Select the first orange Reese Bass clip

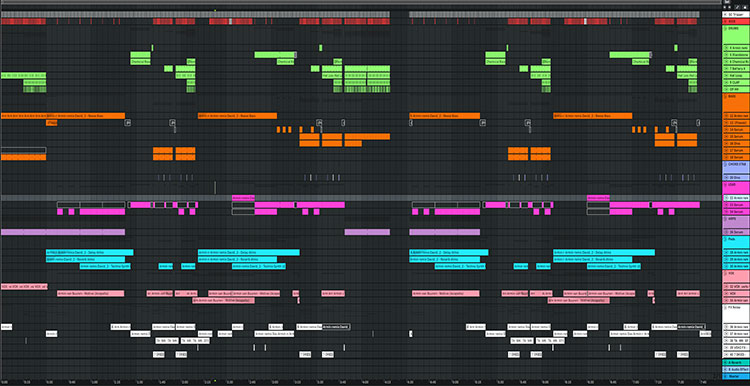86,116
